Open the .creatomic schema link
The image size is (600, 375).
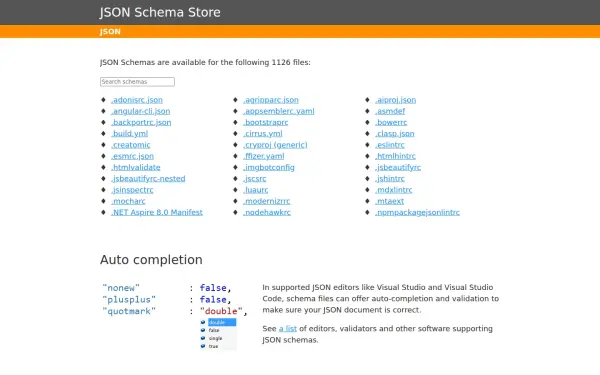pyautogui.click(x=130, y=145)
